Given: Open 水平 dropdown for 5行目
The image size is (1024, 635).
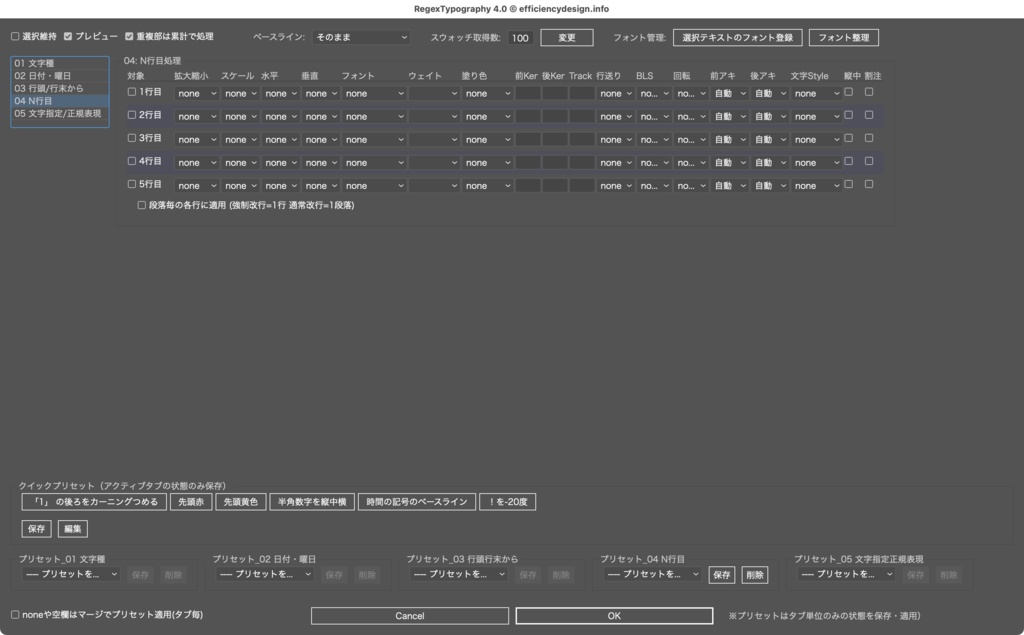Looking at the screenshot, I should point(280,186).
